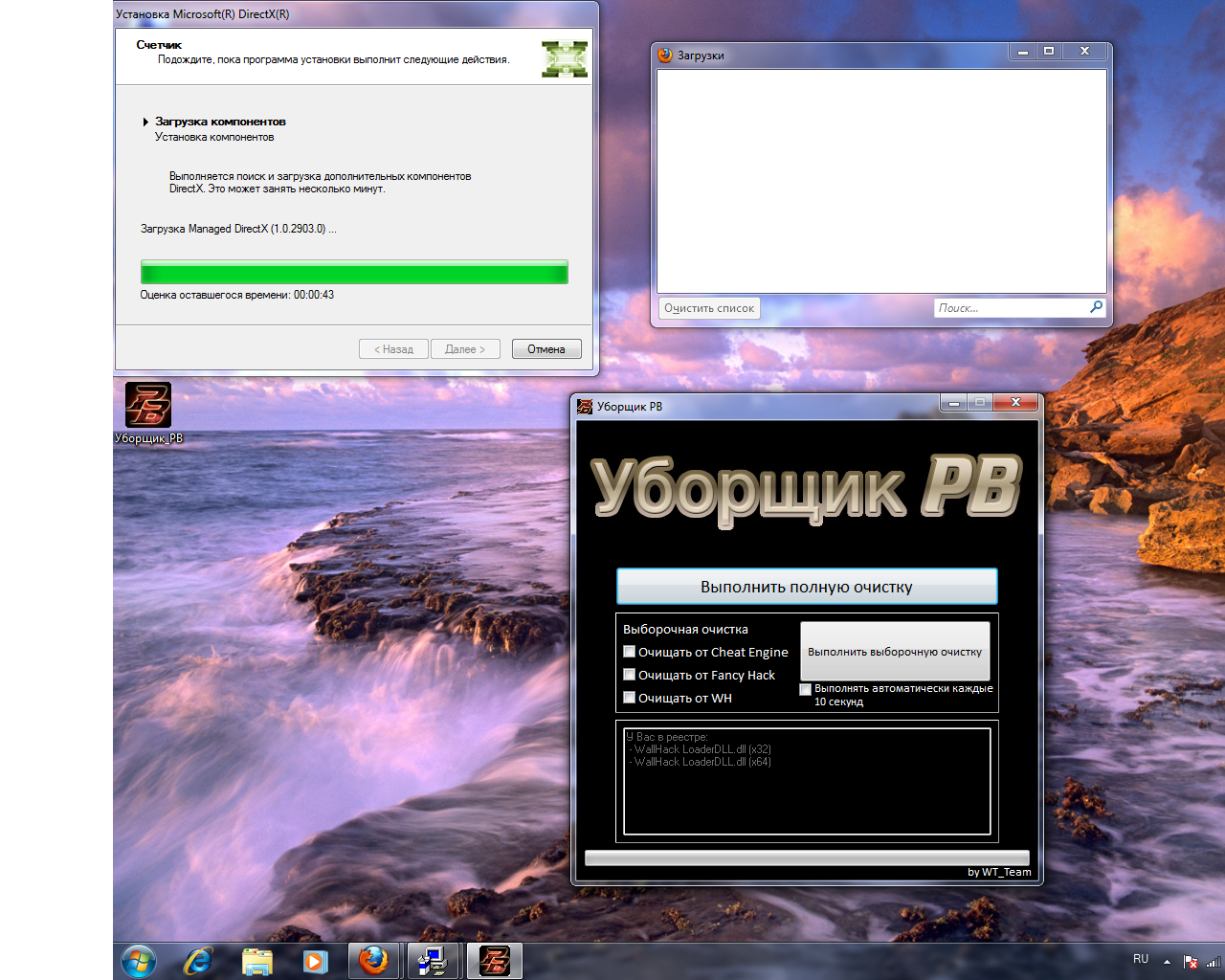1225x980 pixels.
Task: Click Выполнить полную очистку button
Action: [807, 587]
